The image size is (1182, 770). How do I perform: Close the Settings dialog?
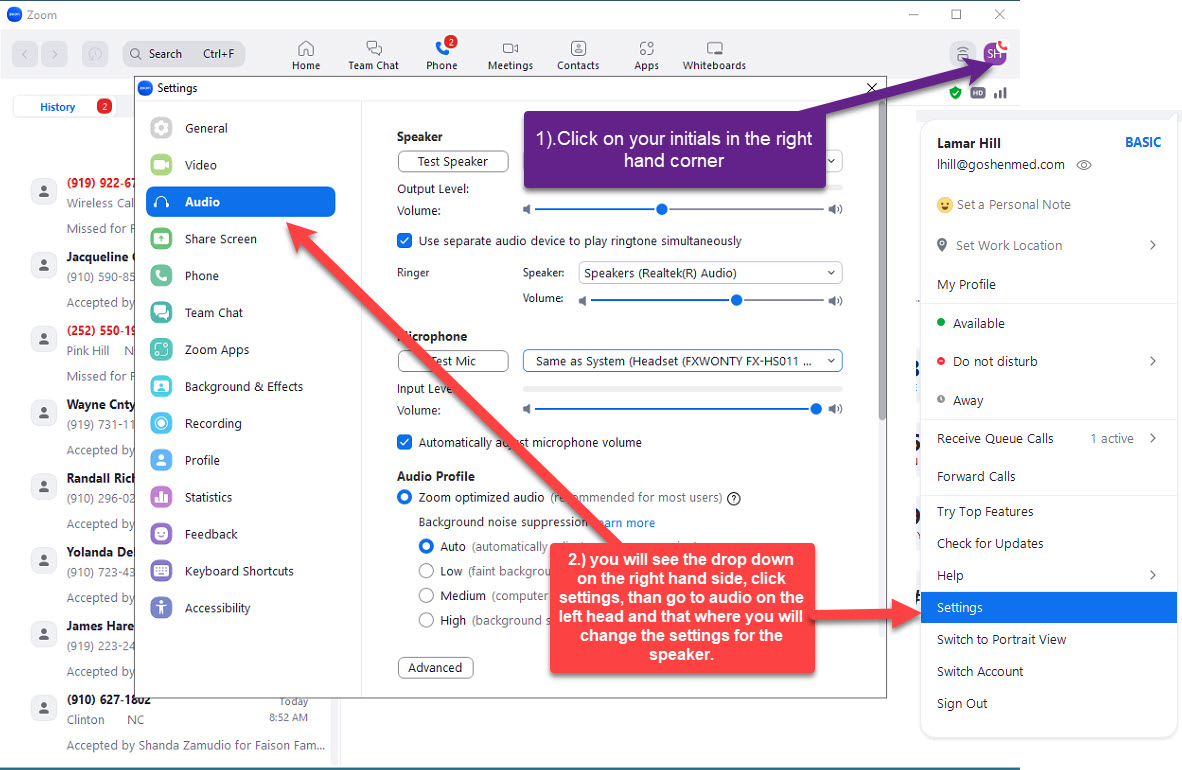click(871, 88)
